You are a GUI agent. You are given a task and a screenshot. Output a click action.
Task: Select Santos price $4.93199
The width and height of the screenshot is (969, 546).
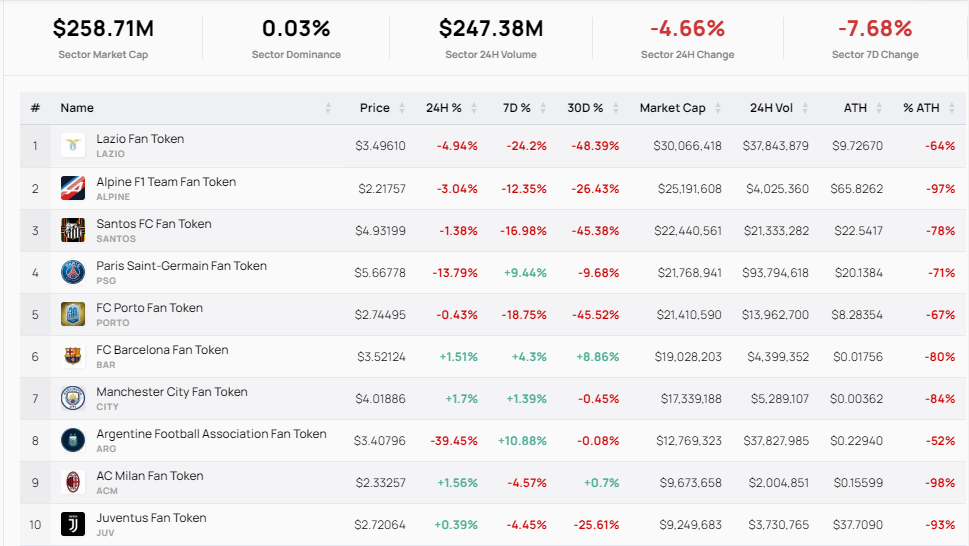381,230
